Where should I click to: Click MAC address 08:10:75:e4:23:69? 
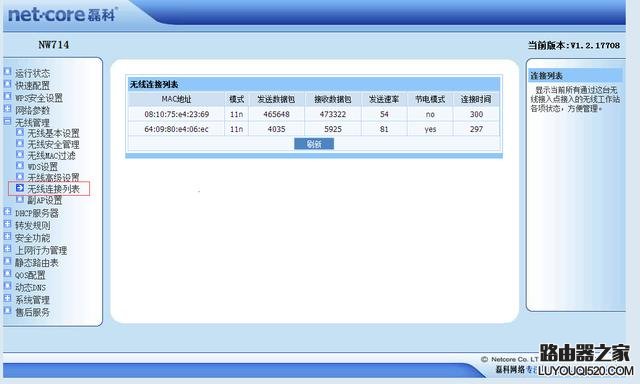pyautogui.click(x=176, y=114)
